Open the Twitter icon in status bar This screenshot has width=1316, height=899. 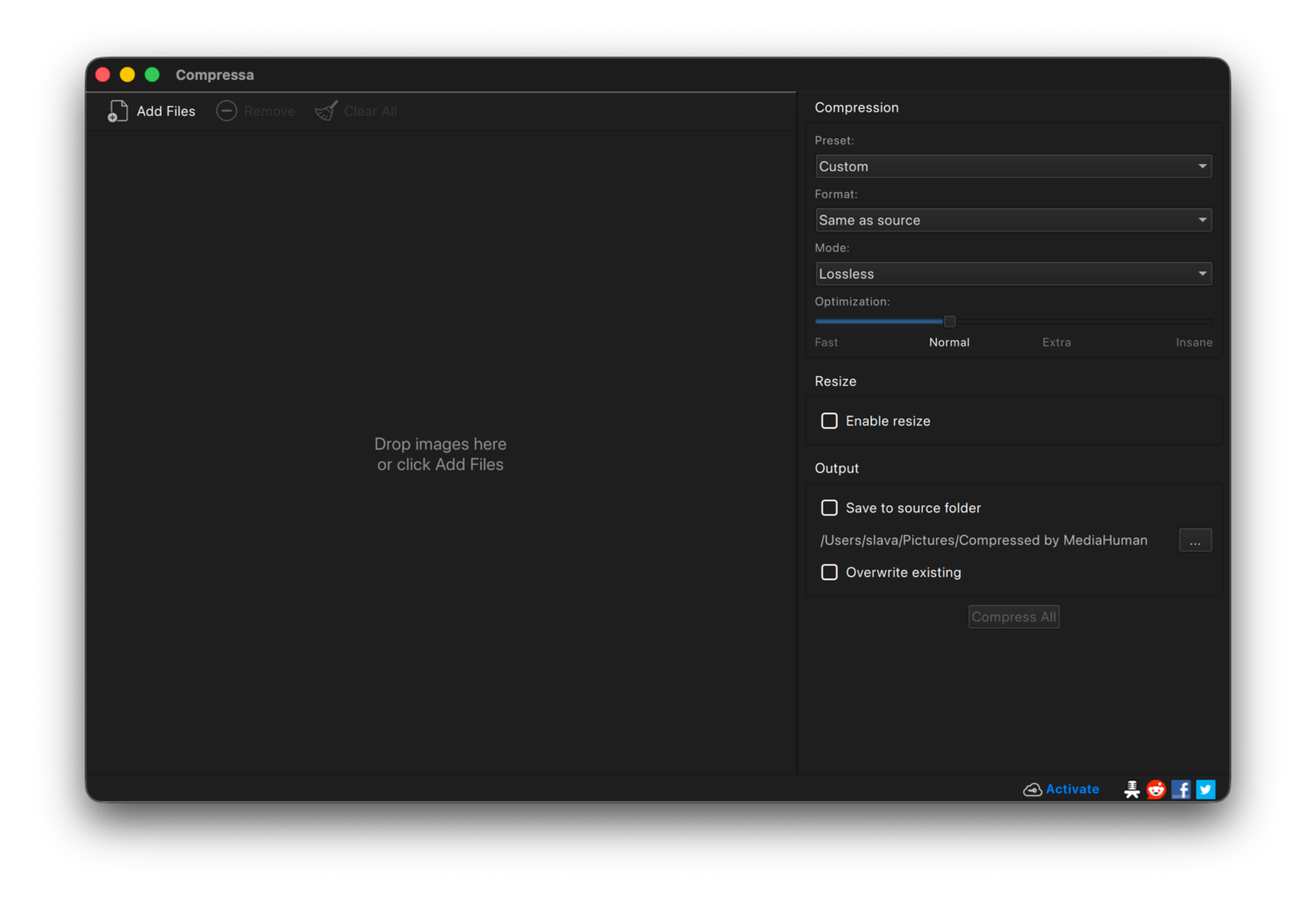coord(1205,789)
